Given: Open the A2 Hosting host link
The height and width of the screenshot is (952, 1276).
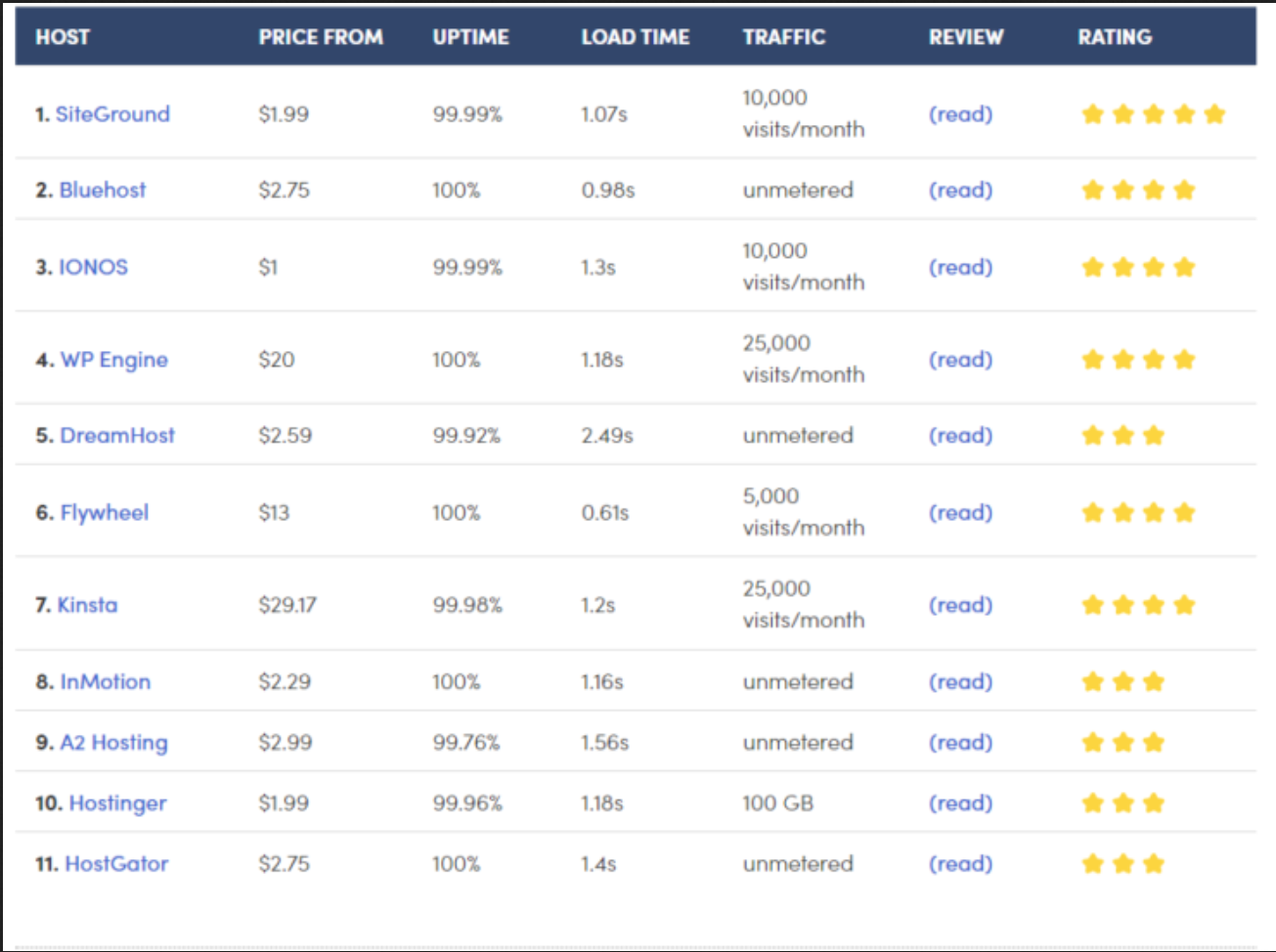Looking at the screenshot, I should 114,743.
